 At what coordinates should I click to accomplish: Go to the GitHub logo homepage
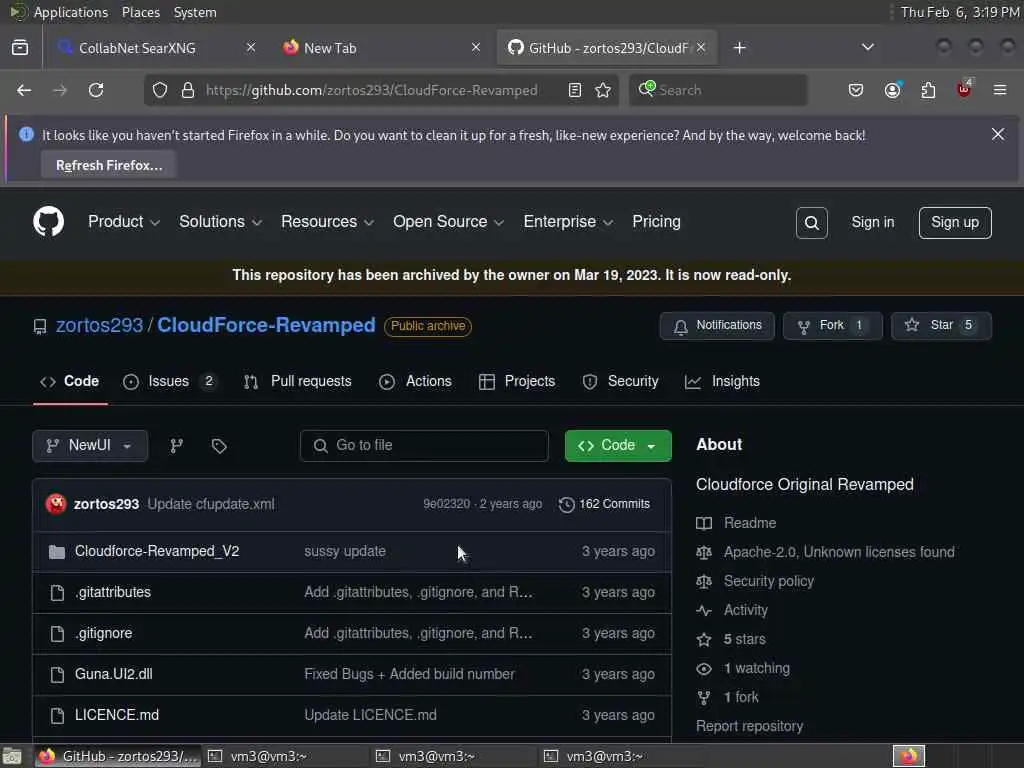(48, 221)
